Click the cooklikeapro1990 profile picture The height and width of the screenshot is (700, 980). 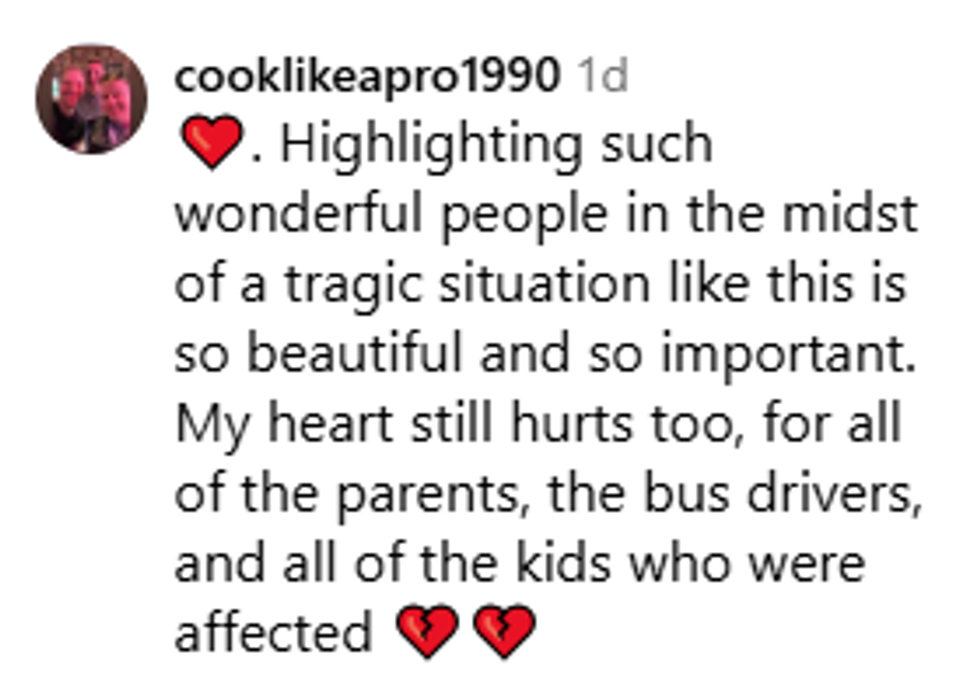coord(91,99)
